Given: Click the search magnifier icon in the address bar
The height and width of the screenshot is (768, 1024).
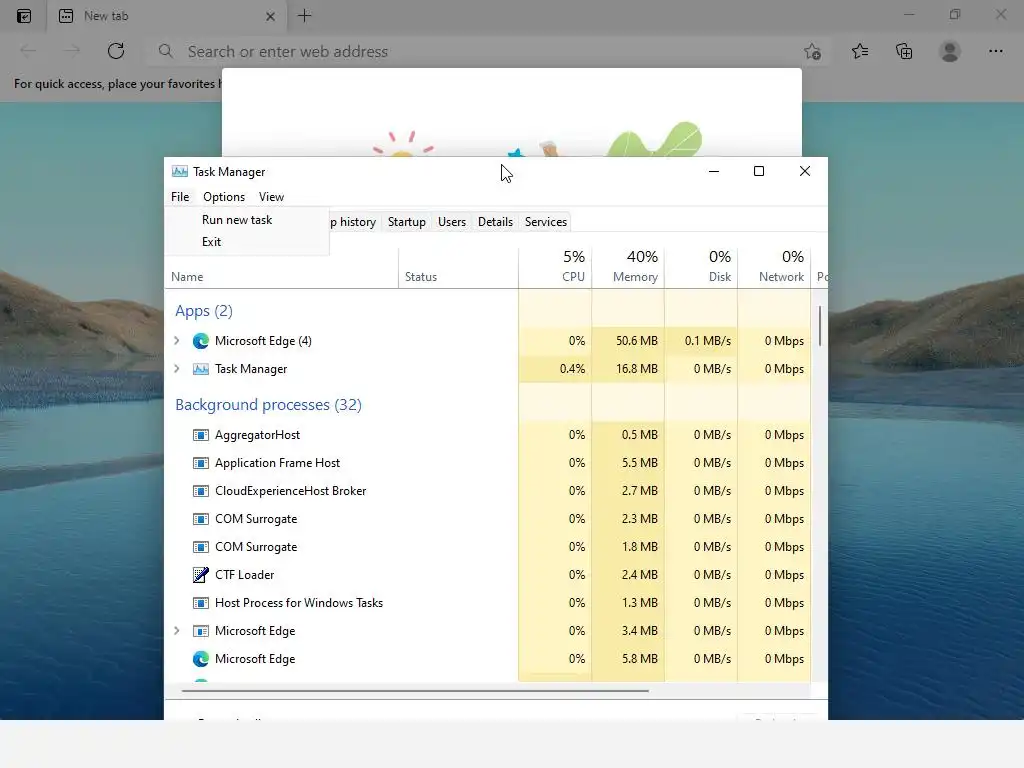Looking at the screenshot, I should point(166,51).
